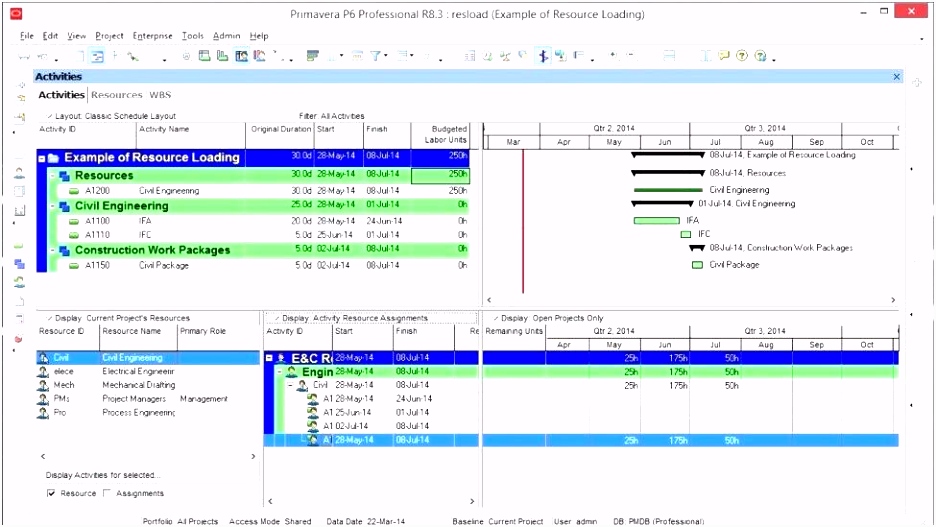936x527 pixels.
Task: Uncheck the Resource checkbox
Action: [x=51, y=493]
